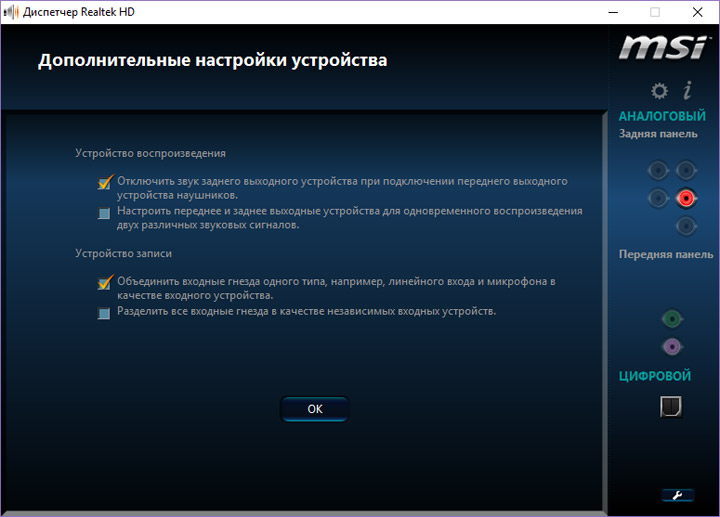Click 'Устройство воспроизведения' section label
This screenshot has width=720, height=517.
coord(150,153)
